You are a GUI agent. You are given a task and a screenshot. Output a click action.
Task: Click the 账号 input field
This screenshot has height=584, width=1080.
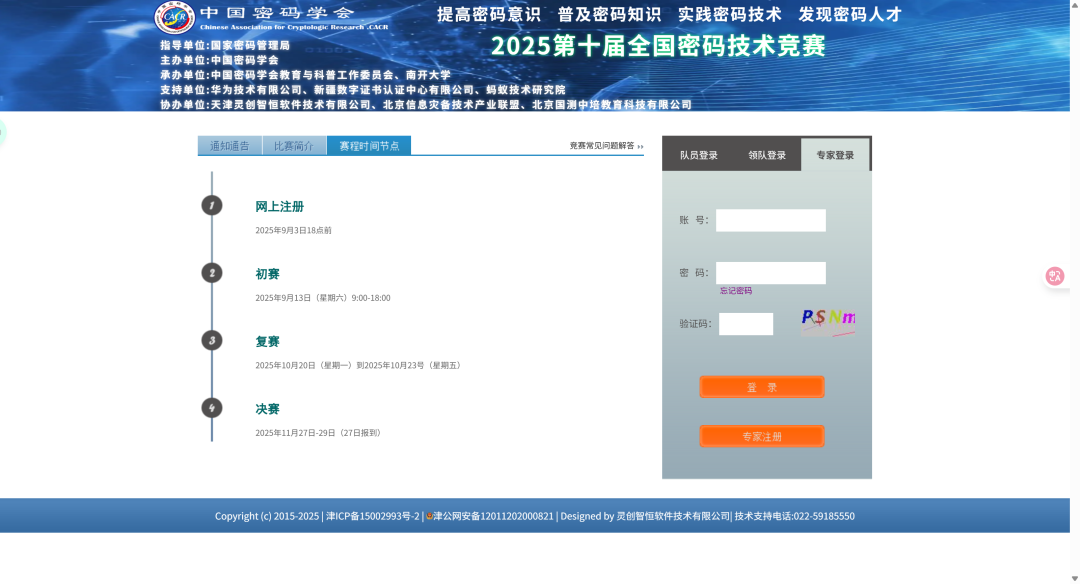click(x=770, y=220)
